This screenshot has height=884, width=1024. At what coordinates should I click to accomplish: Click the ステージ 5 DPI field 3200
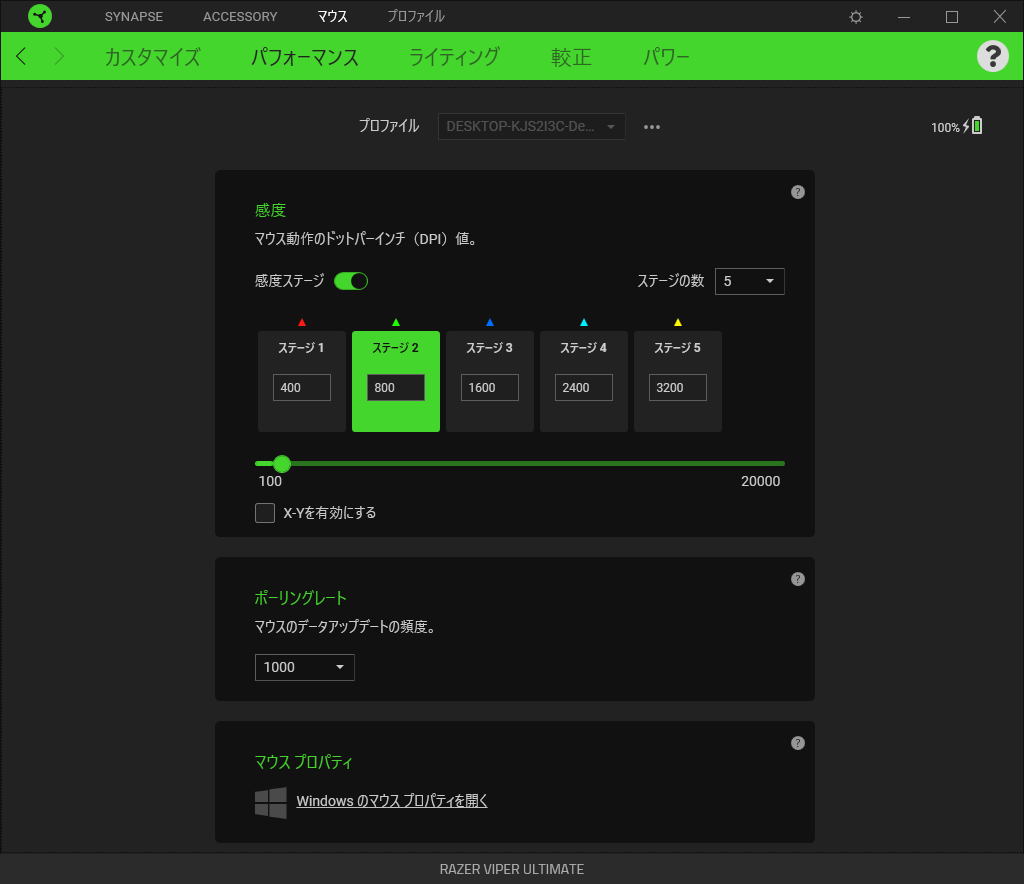(x=678, y=388)
